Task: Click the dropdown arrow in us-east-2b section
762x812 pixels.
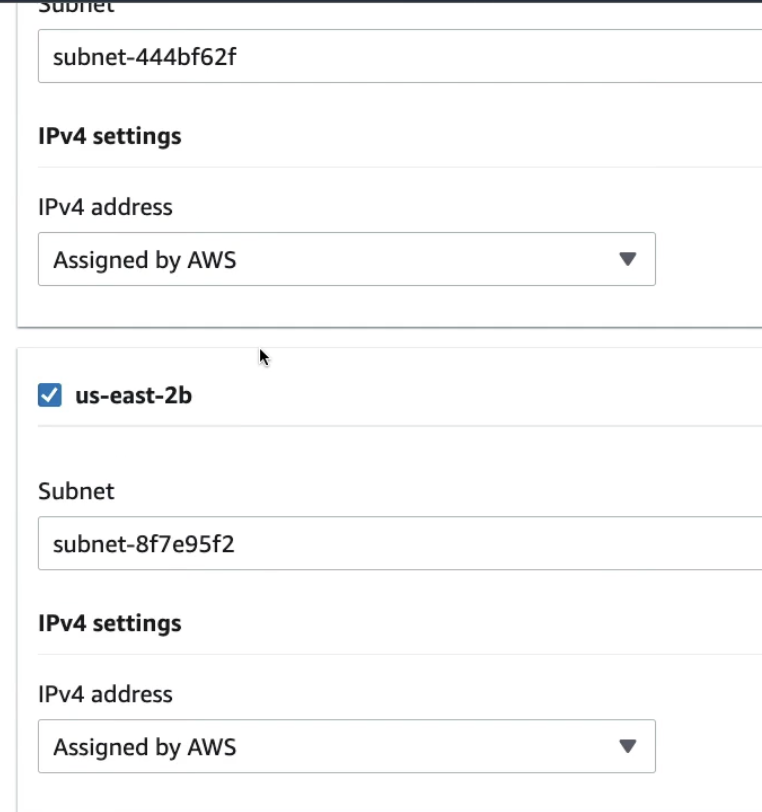Action: [x=628, y=746]
